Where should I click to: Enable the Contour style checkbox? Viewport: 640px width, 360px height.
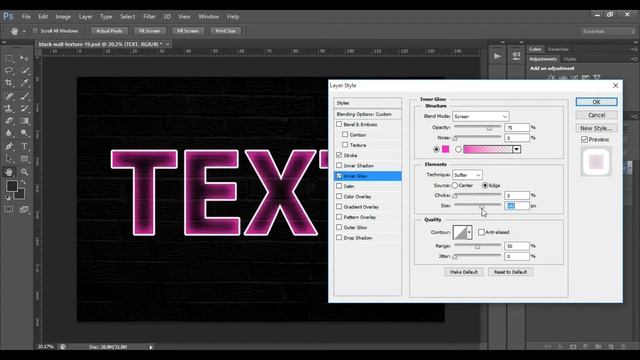(x=345, y=134)
